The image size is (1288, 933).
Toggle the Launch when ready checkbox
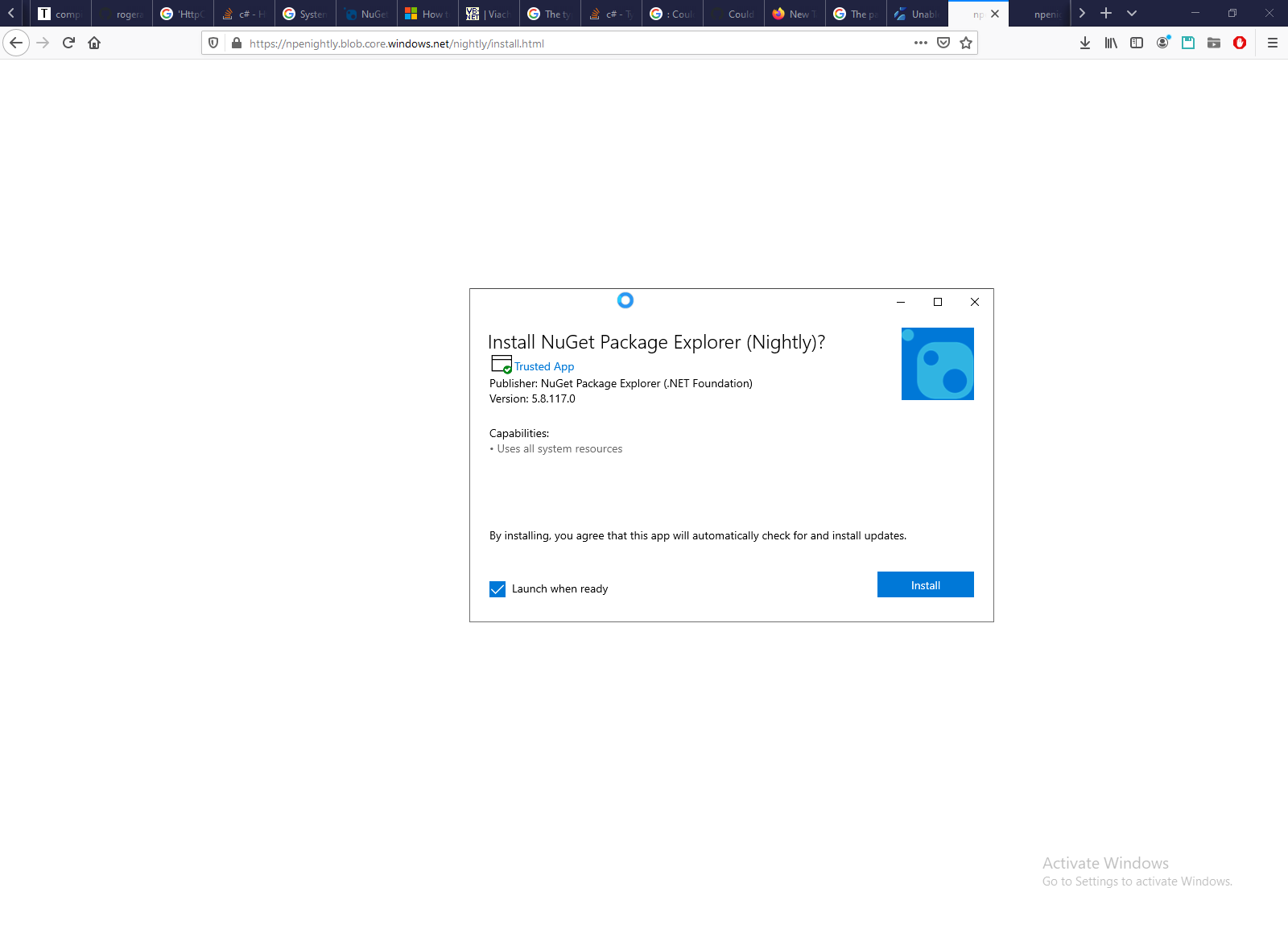497,589
